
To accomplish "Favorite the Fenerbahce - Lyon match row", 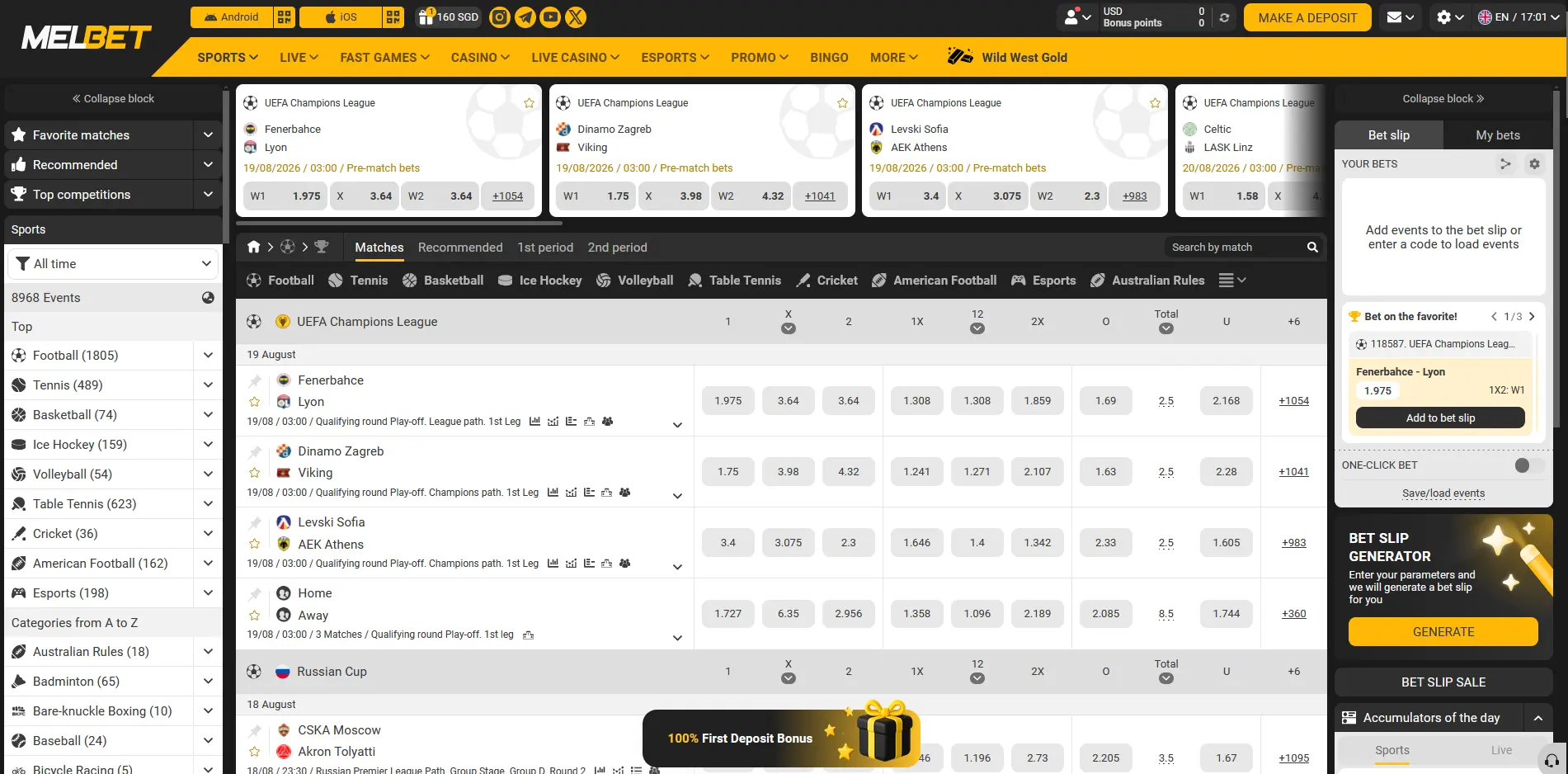I will (x=255, y=402).
